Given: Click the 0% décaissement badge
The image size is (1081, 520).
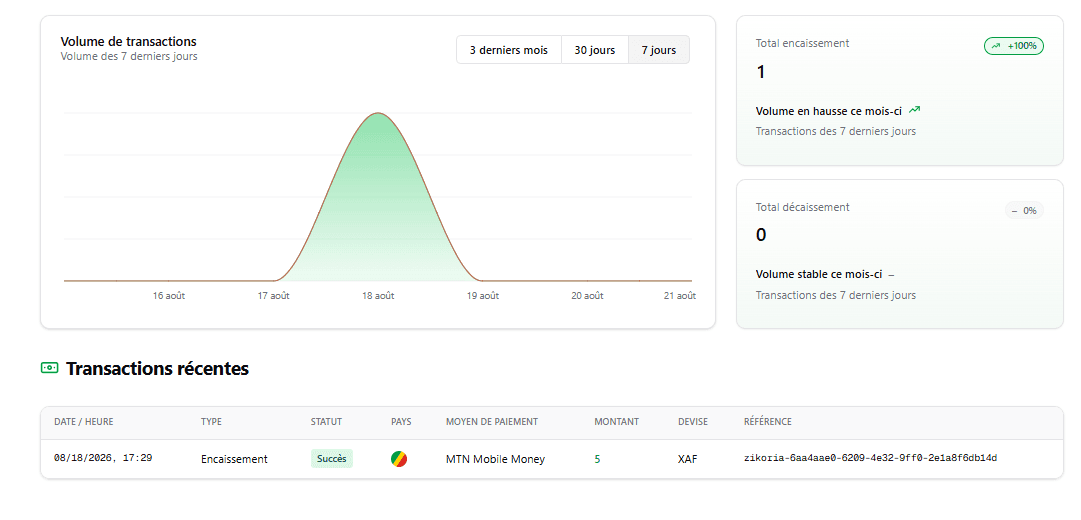Looking at the screenshot, I should click(x=1024, y=210).
